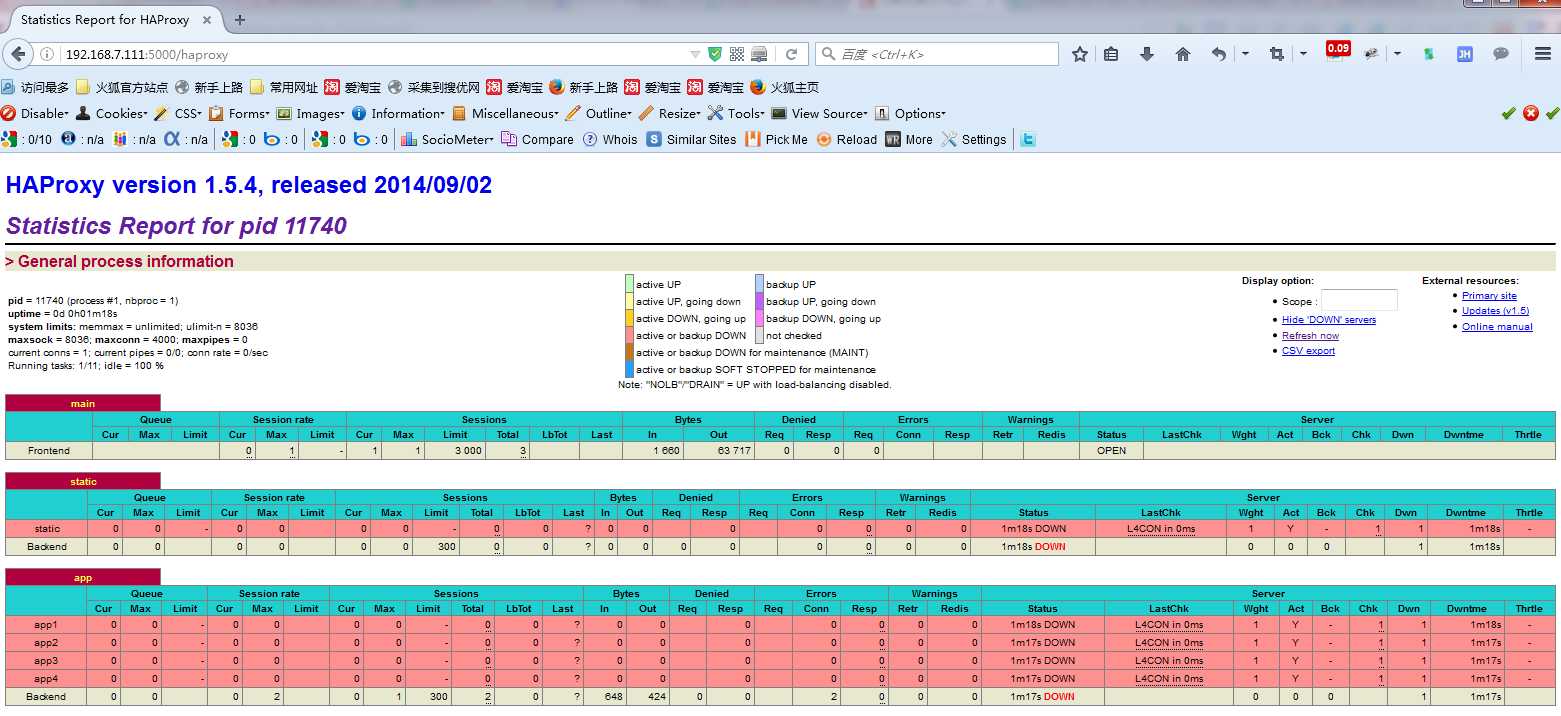Open the chat bubble toolbar icon

click(1501, 54)
